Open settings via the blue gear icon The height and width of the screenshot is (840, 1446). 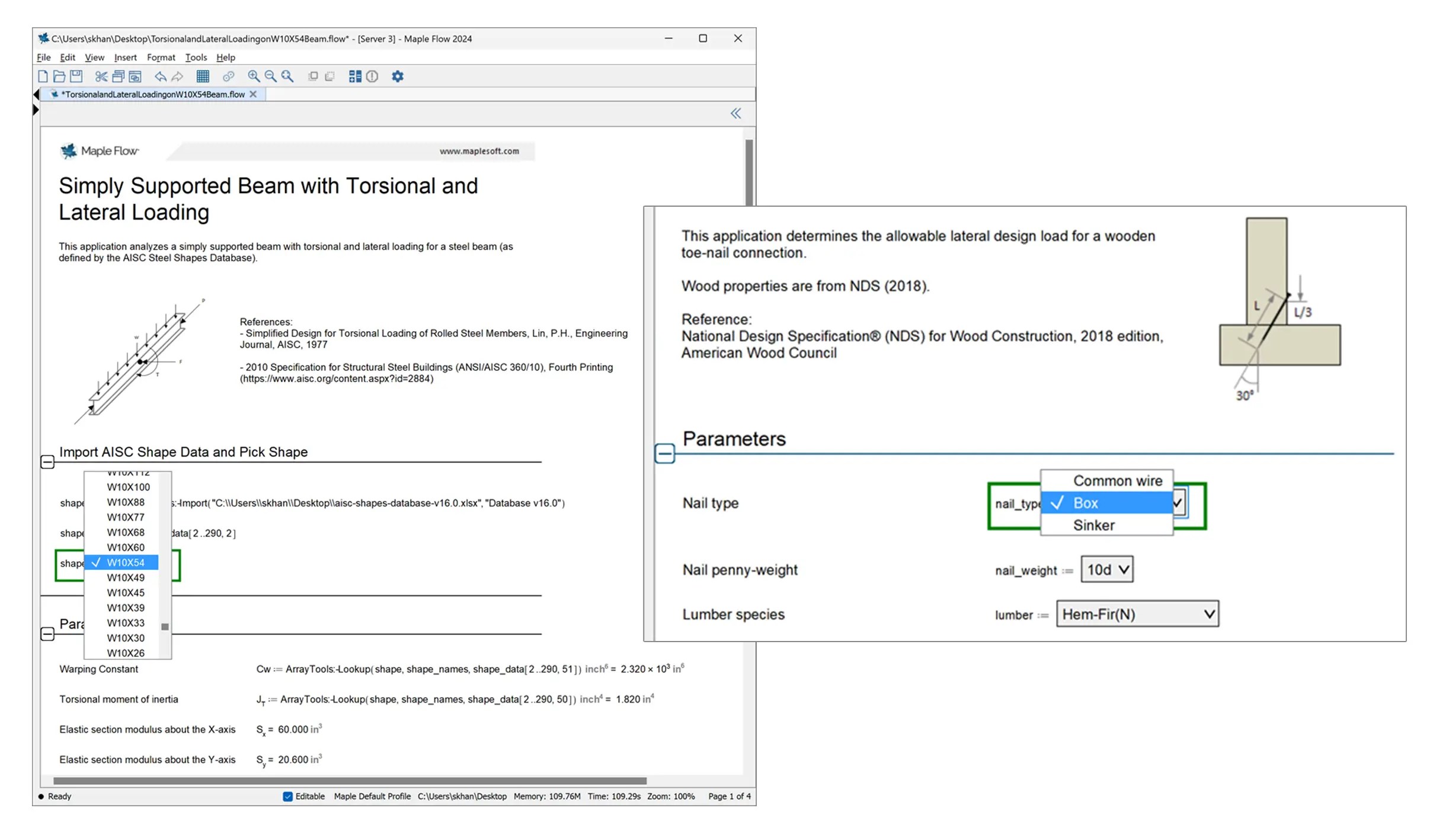pos(398,76)
